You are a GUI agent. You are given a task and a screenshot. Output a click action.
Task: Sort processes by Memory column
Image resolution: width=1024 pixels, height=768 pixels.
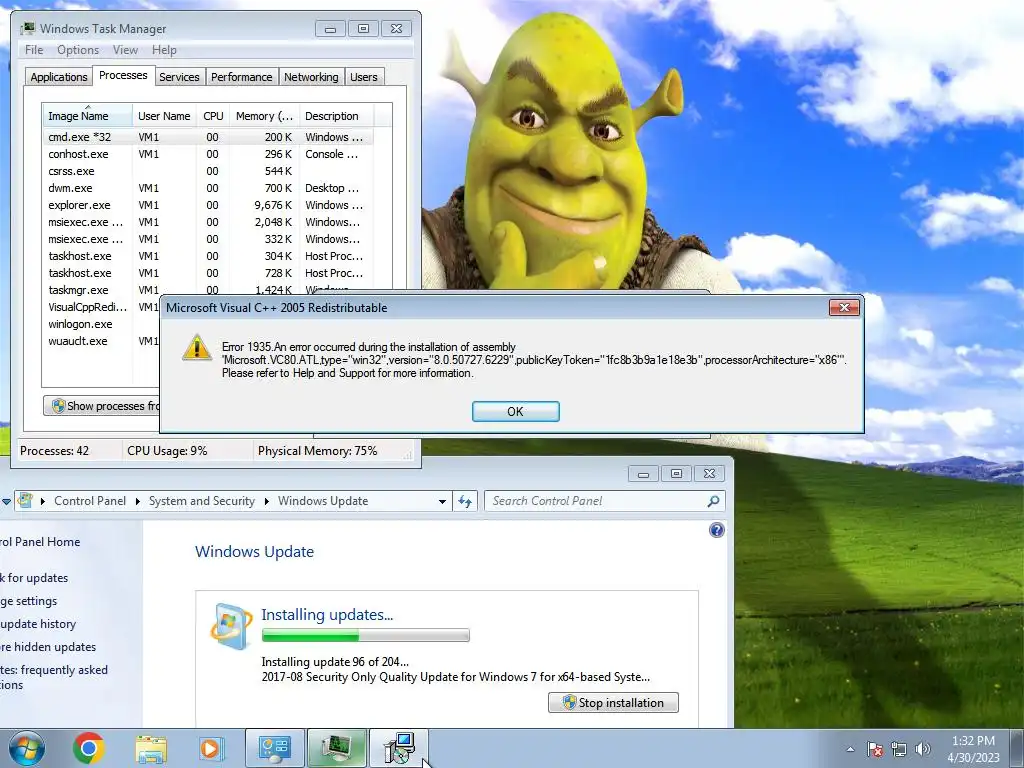(x=264, y=116)
